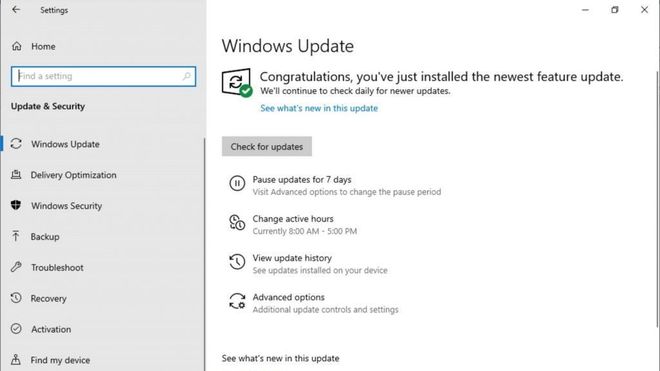
Task: Click the Activation checkmark circle icon
Action: [x=16, y=328]
